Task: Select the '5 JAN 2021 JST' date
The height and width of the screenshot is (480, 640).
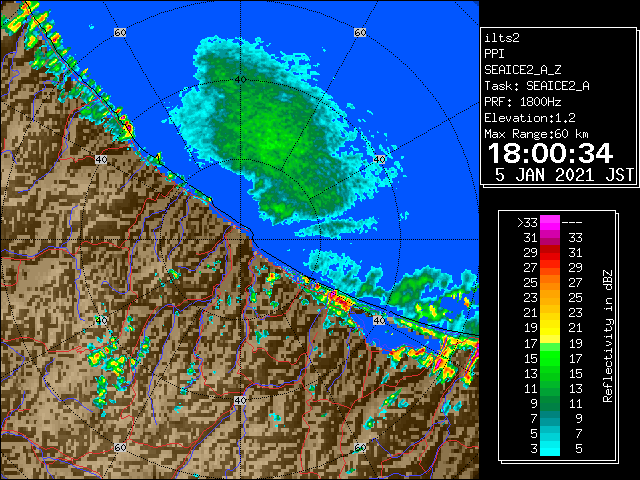Action: click(564, 175)
